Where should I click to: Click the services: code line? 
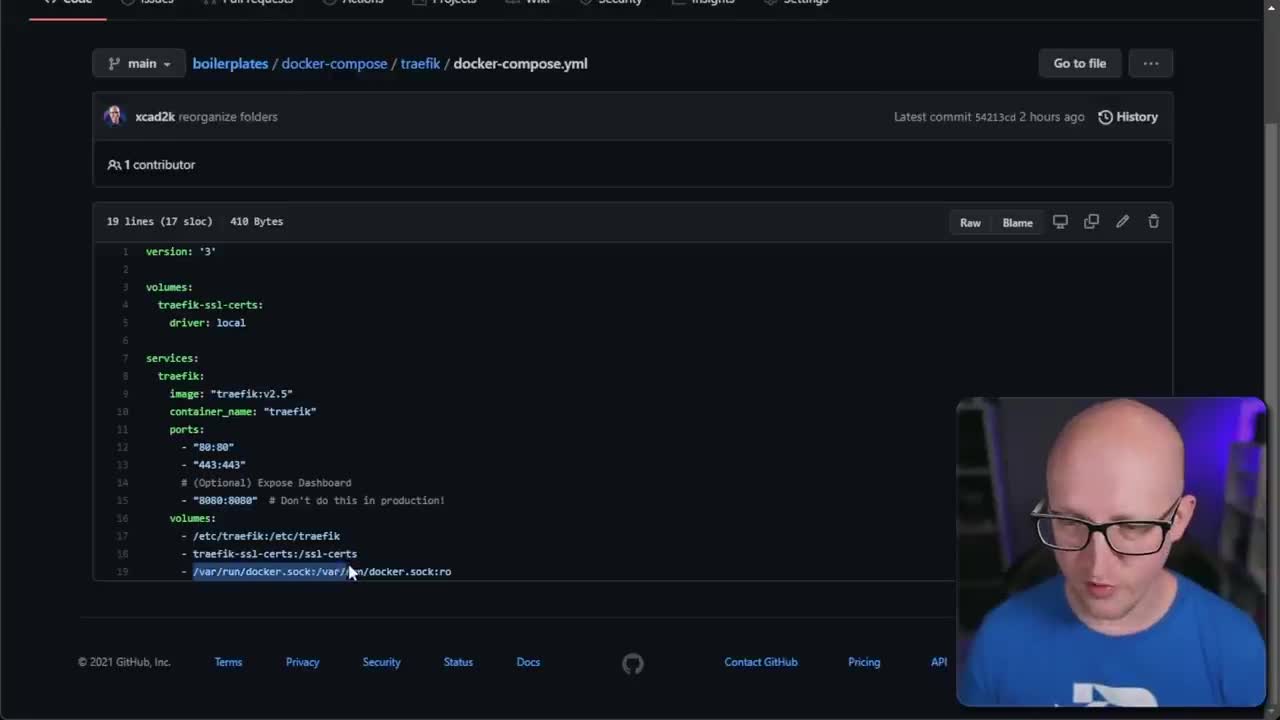[x=172, y=358]
